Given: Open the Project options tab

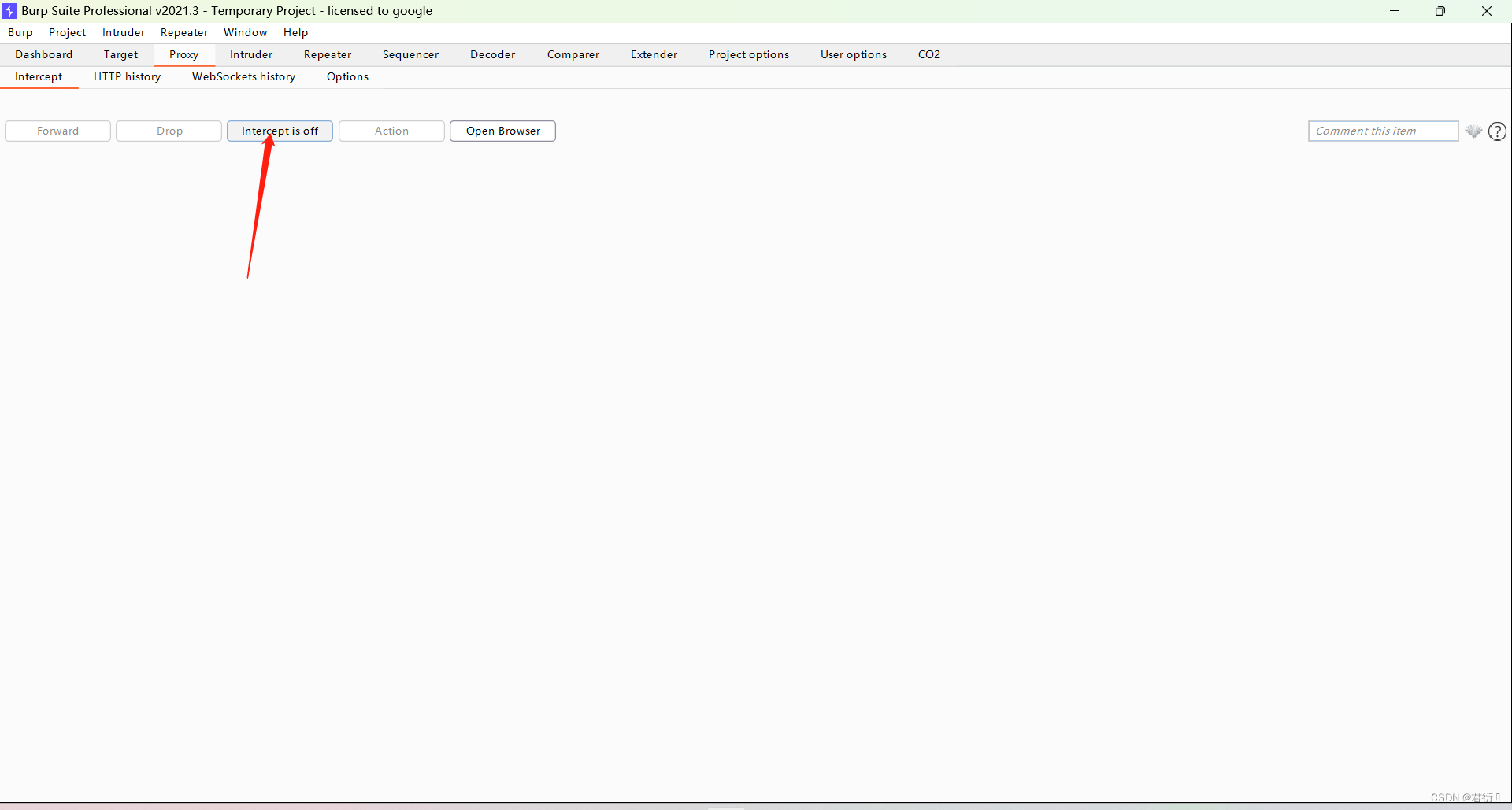Looking at the screenshot, I should (749, 54).
